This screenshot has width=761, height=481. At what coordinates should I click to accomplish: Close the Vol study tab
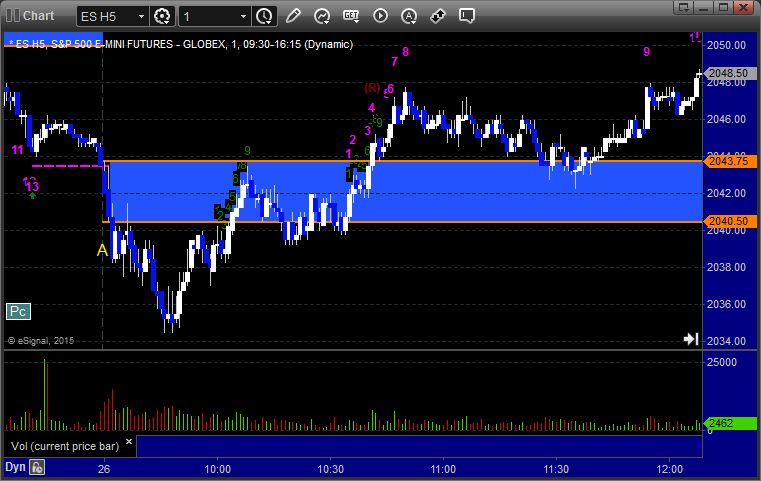pos(129,442)
